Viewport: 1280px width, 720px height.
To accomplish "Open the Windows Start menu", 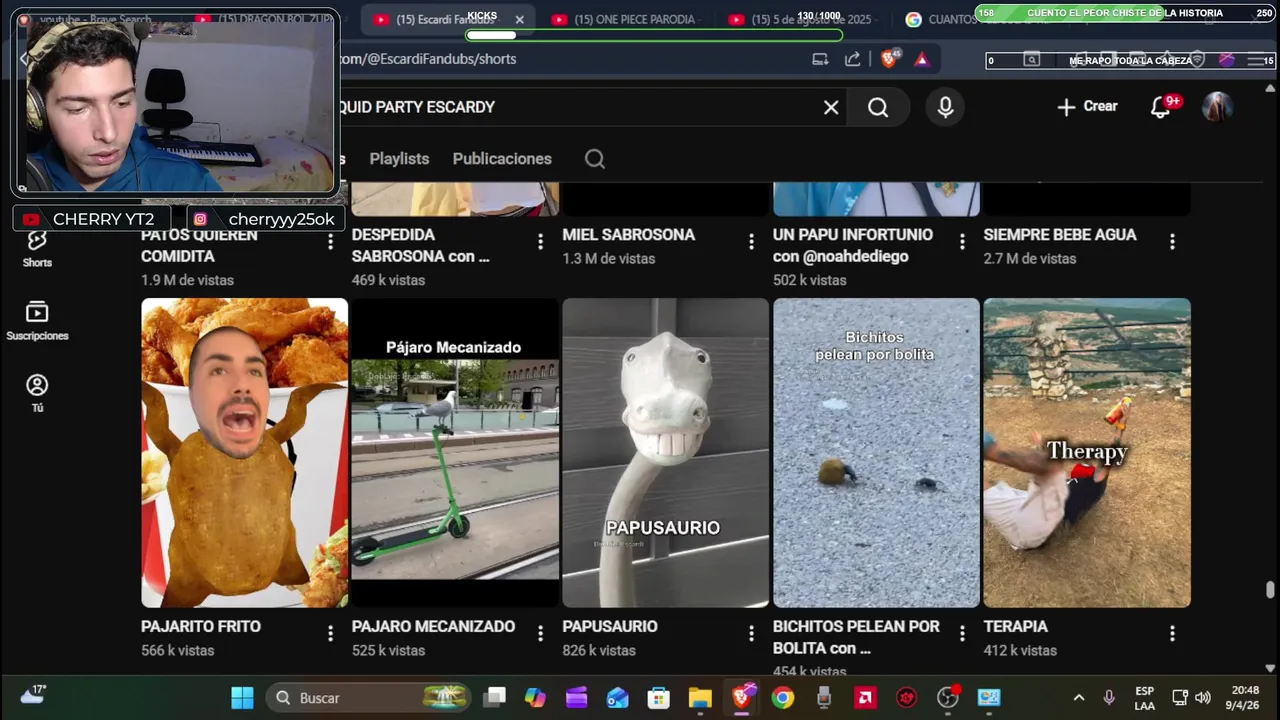I will click(242, 697).
